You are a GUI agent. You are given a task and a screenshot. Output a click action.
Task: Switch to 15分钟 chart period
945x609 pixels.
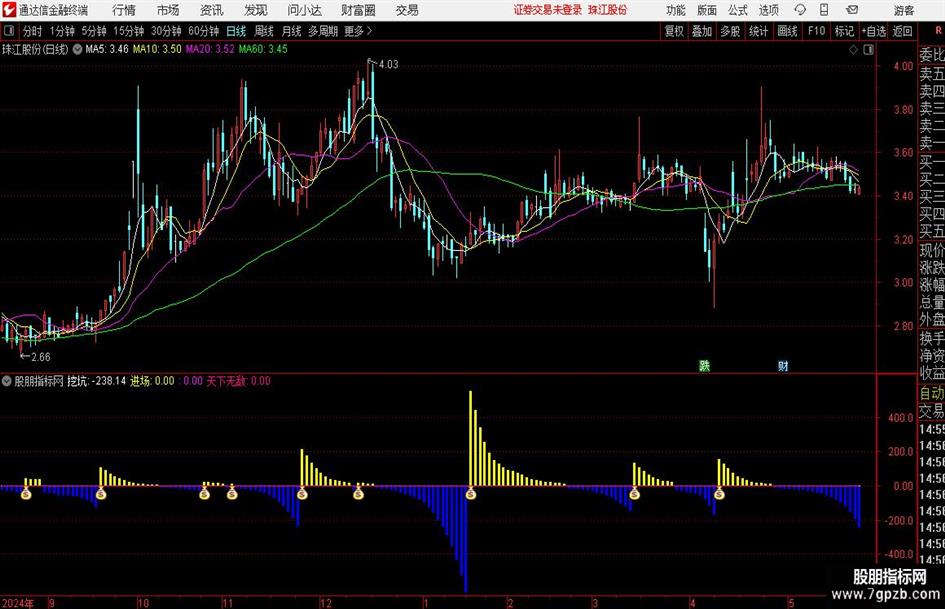click(128, 31)
